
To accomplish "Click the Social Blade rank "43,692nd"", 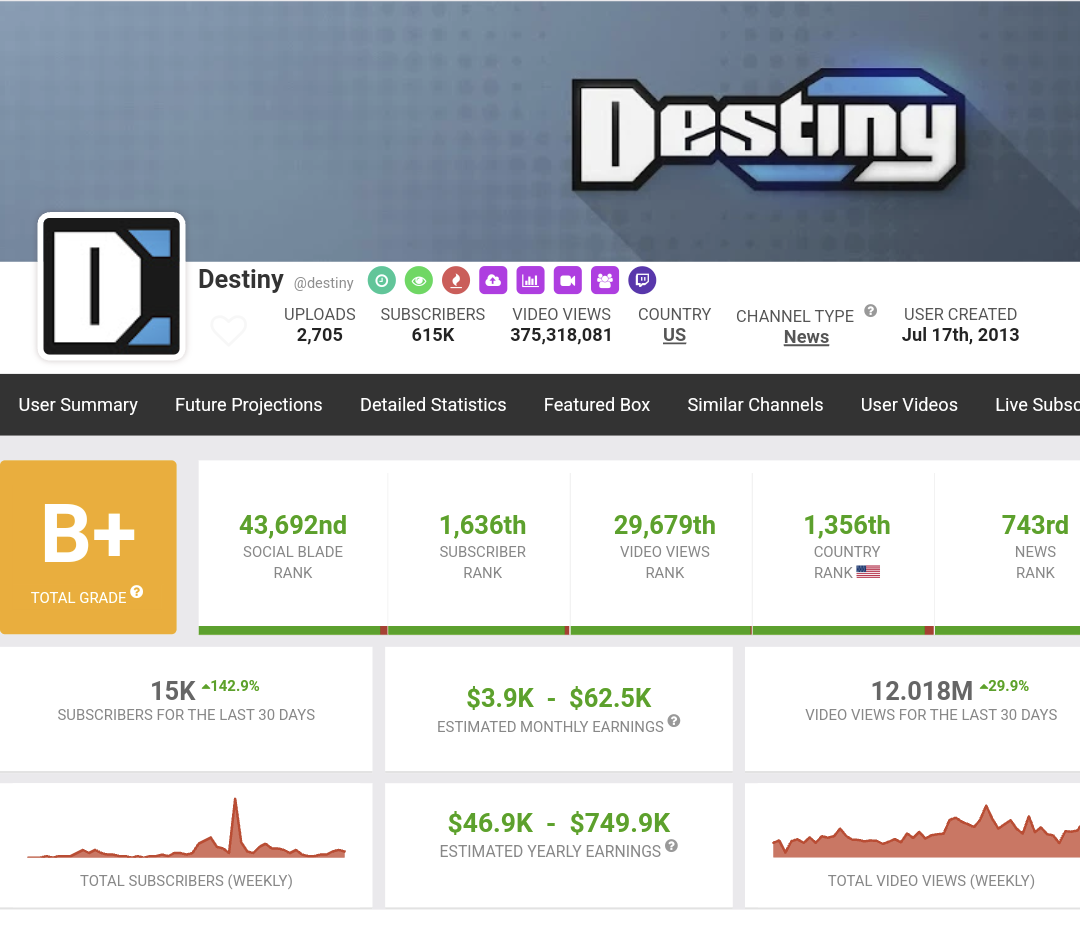I will 293,525.
